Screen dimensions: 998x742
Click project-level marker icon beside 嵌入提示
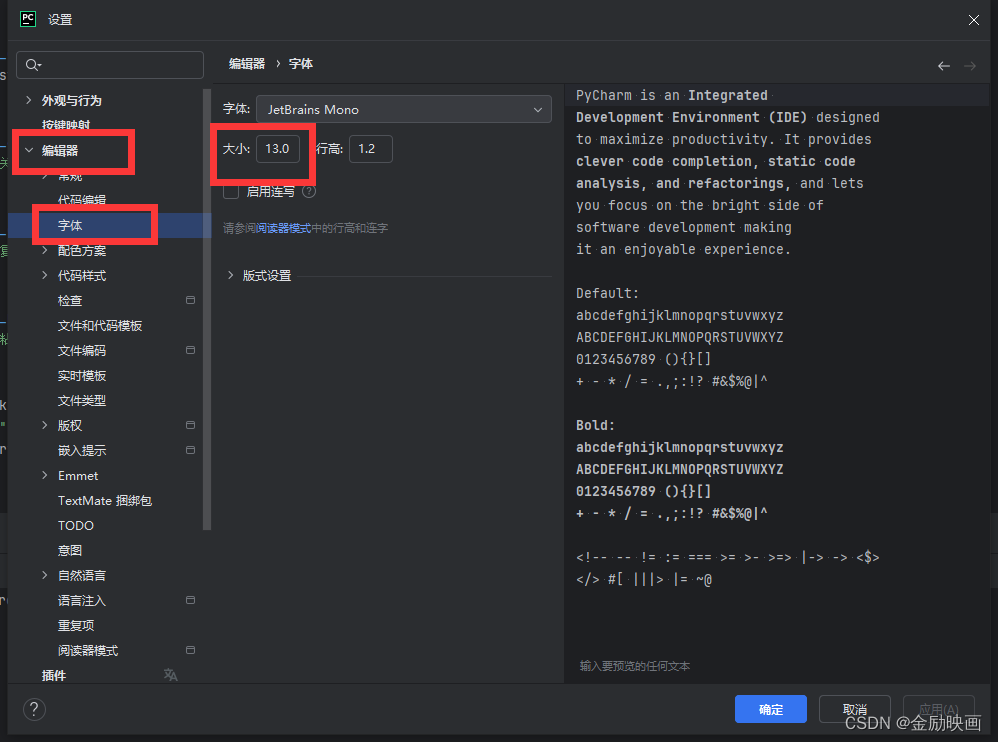pyautogui.click(x=190, y=450)
